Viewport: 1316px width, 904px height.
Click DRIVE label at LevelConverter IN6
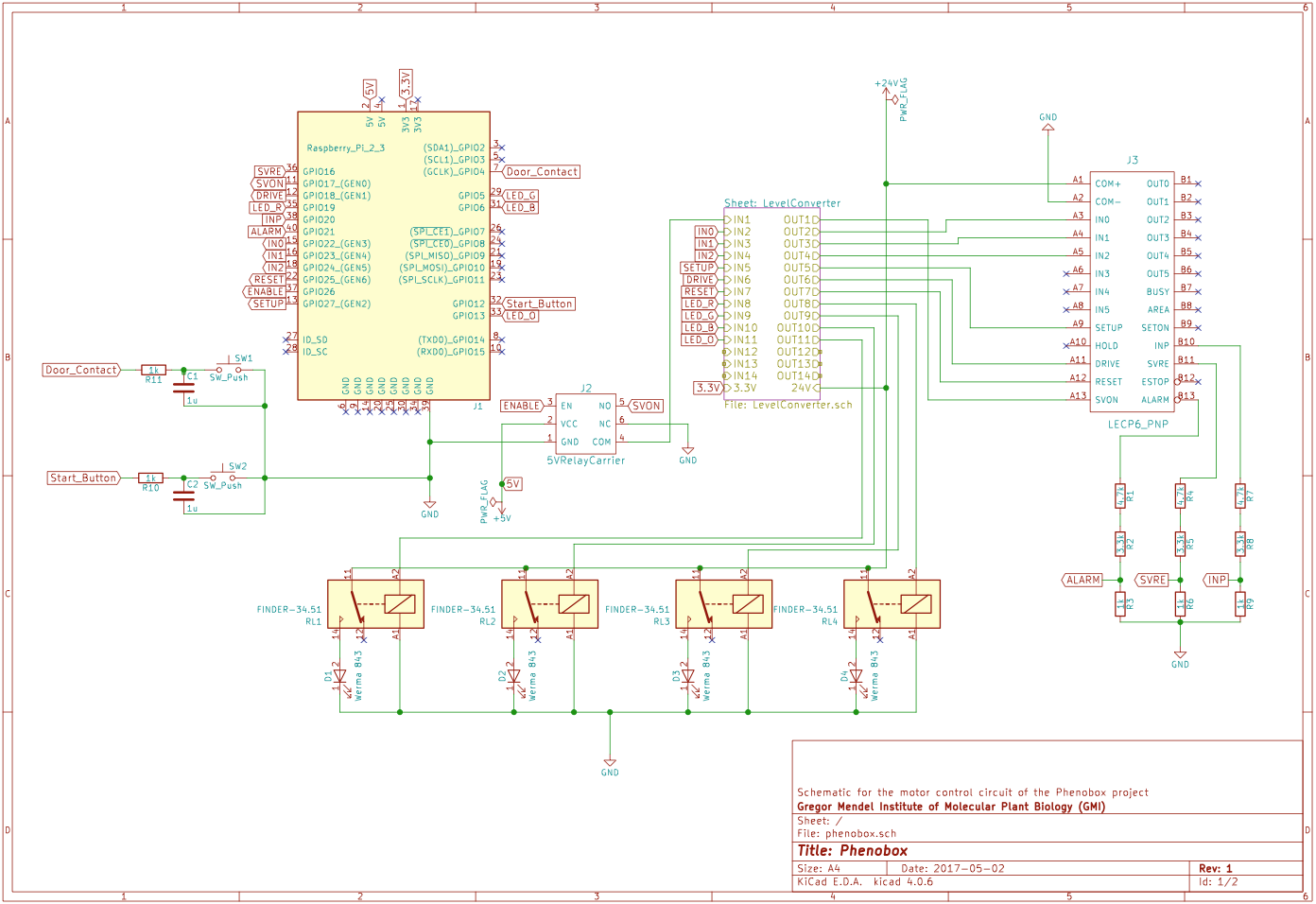click(x=700, y=280)
